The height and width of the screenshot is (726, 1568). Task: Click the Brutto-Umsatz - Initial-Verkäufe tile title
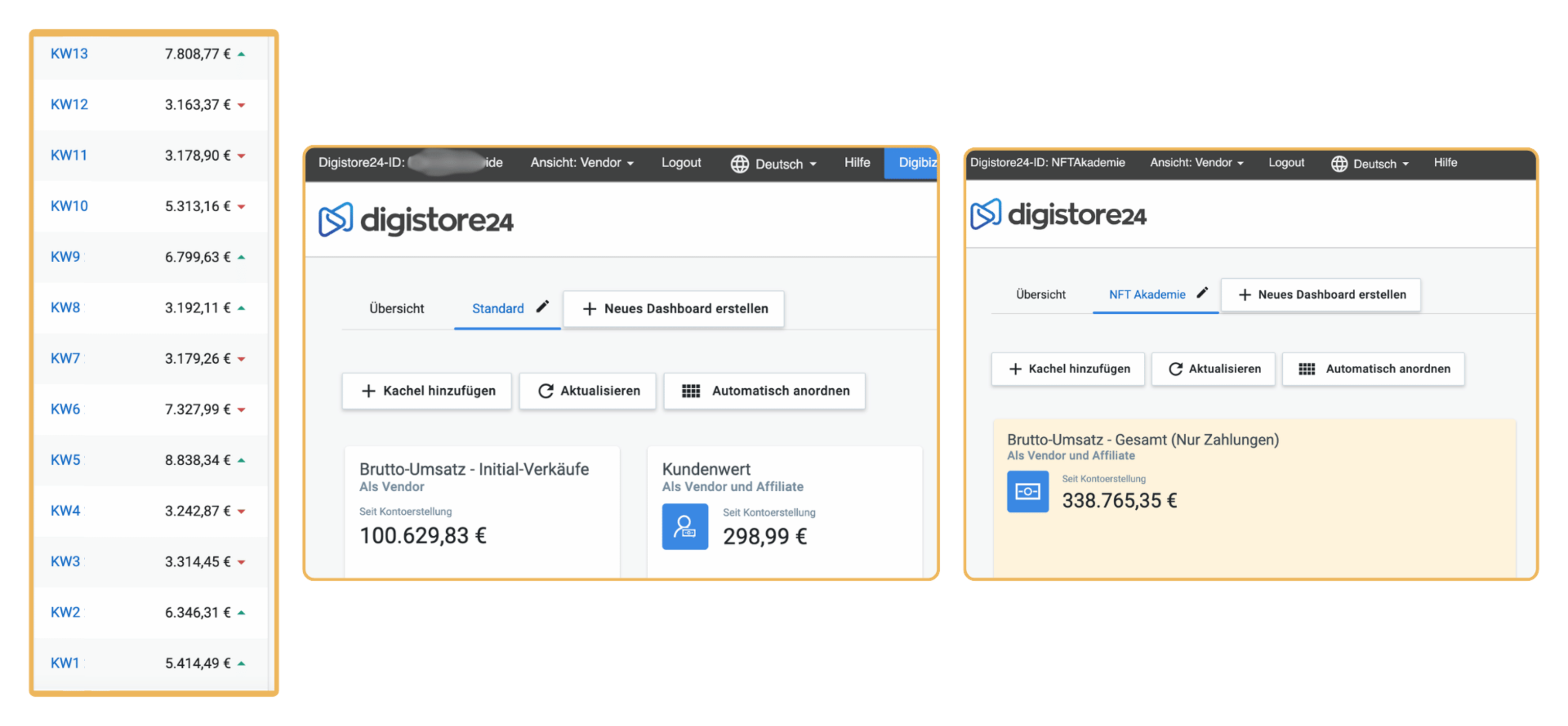point(474,469)
